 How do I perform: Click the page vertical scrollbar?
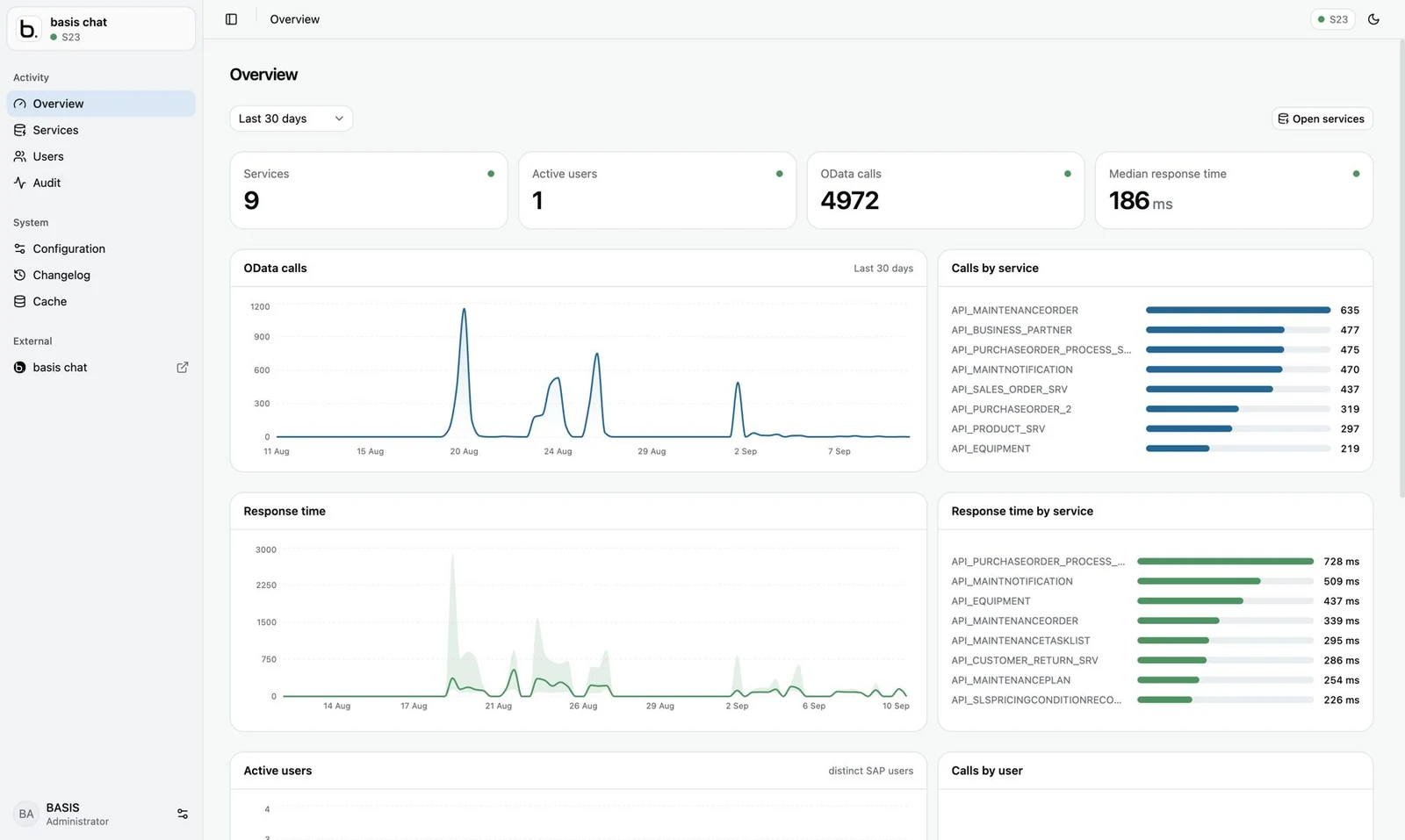click(1401, 268)
